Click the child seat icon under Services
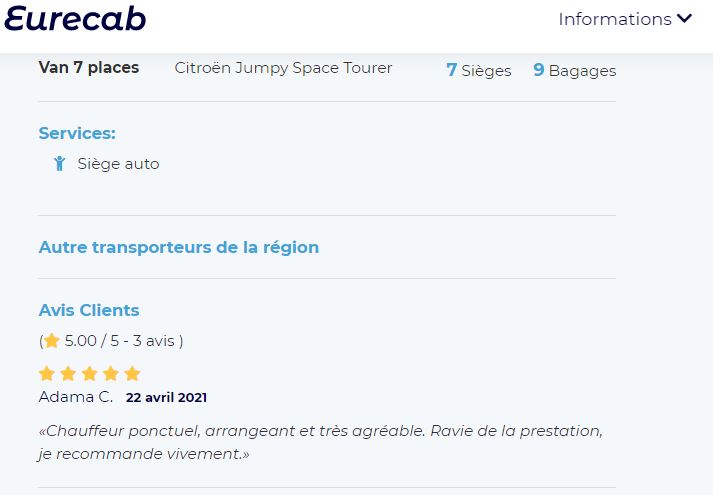The height and width of the screenshot is (495, 713). 60,163
